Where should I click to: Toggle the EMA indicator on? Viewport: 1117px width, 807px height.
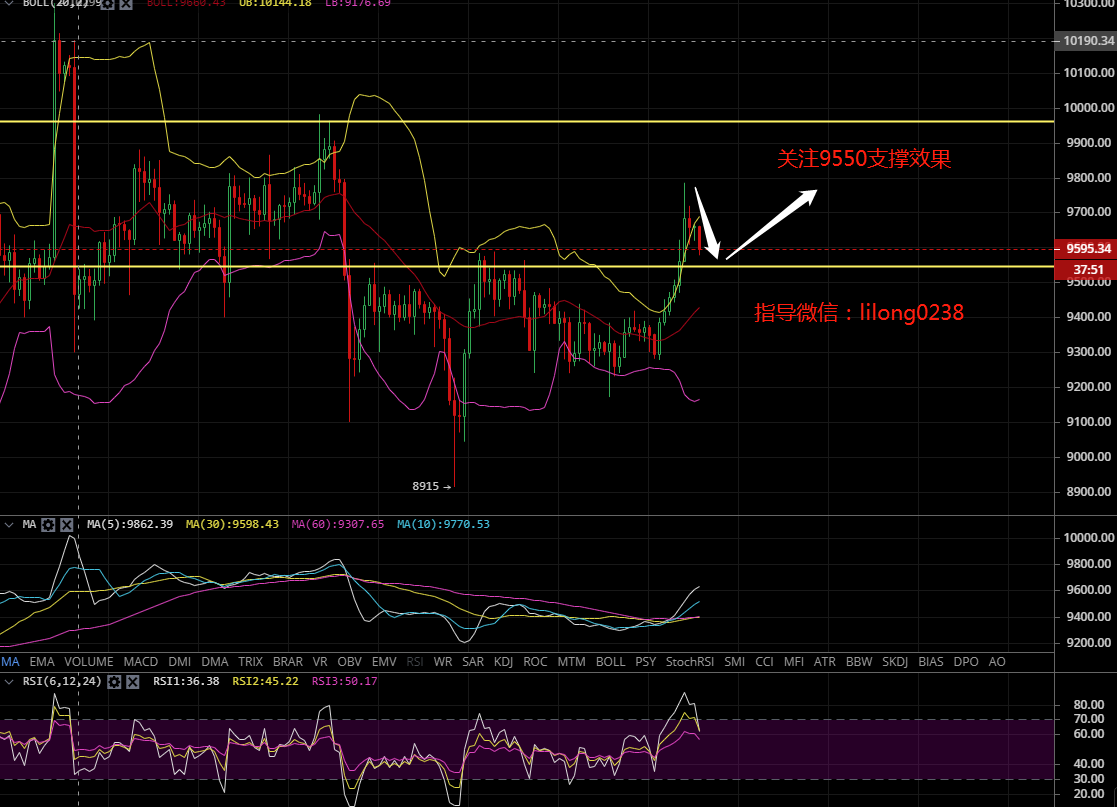(x=42, y=662)
